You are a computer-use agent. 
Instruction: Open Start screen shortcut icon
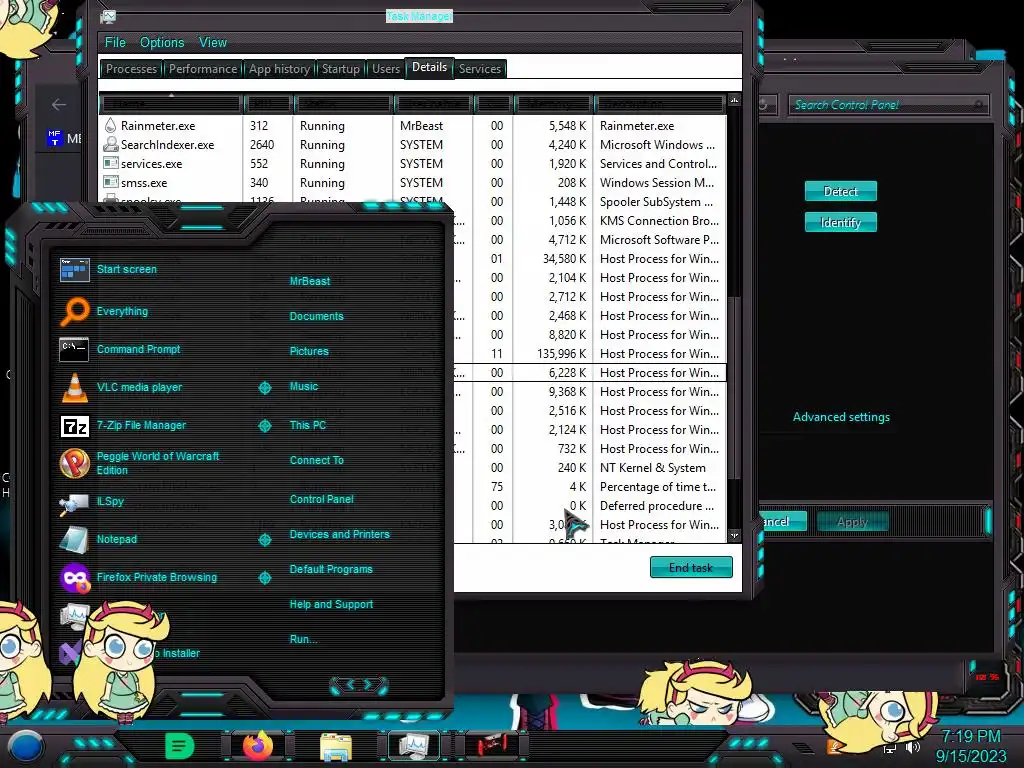pos(74,269)
